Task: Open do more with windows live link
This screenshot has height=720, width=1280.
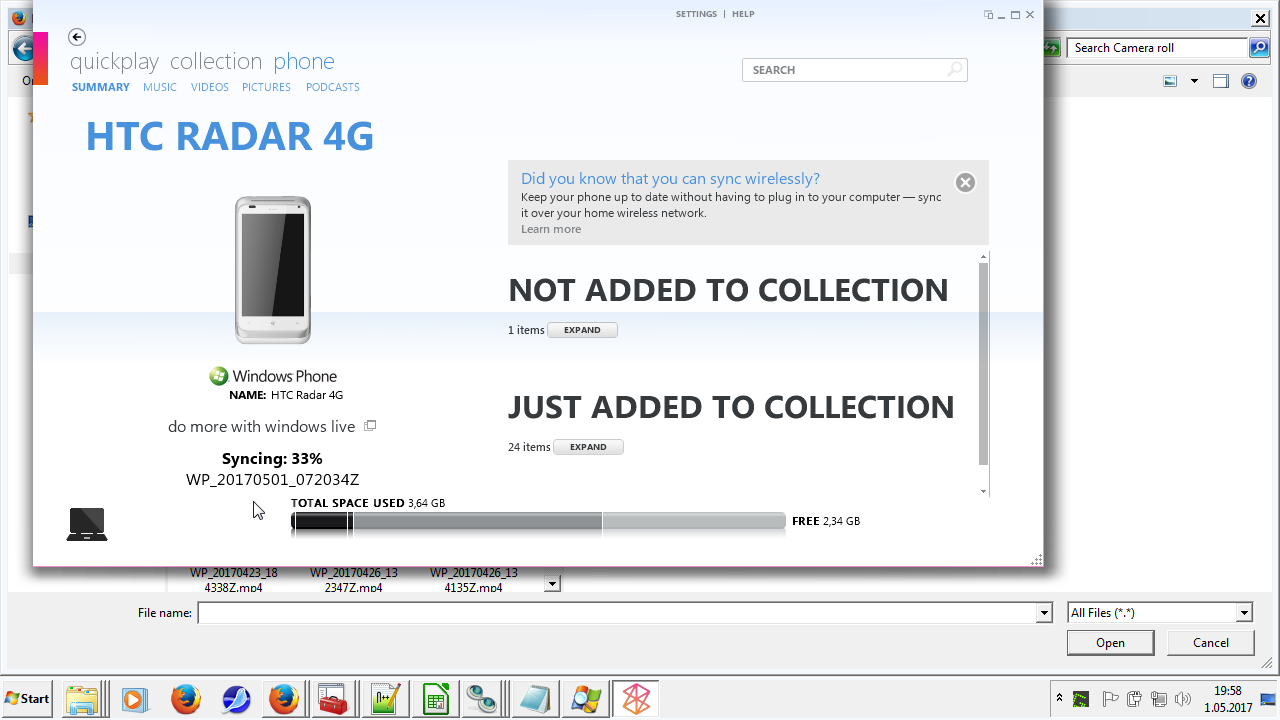Action: 262,427
